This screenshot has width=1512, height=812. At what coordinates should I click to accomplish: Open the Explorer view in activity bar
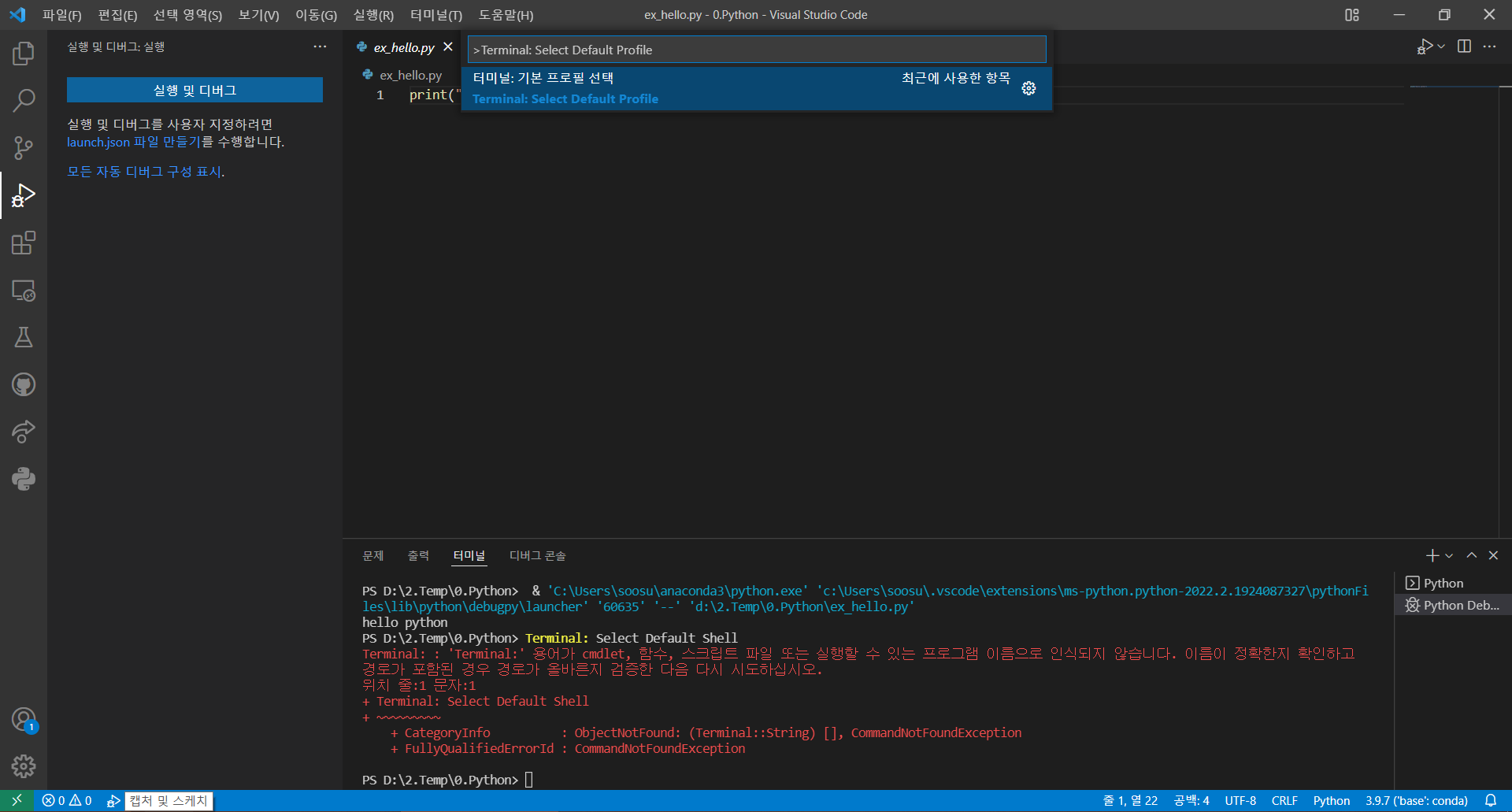24,54
